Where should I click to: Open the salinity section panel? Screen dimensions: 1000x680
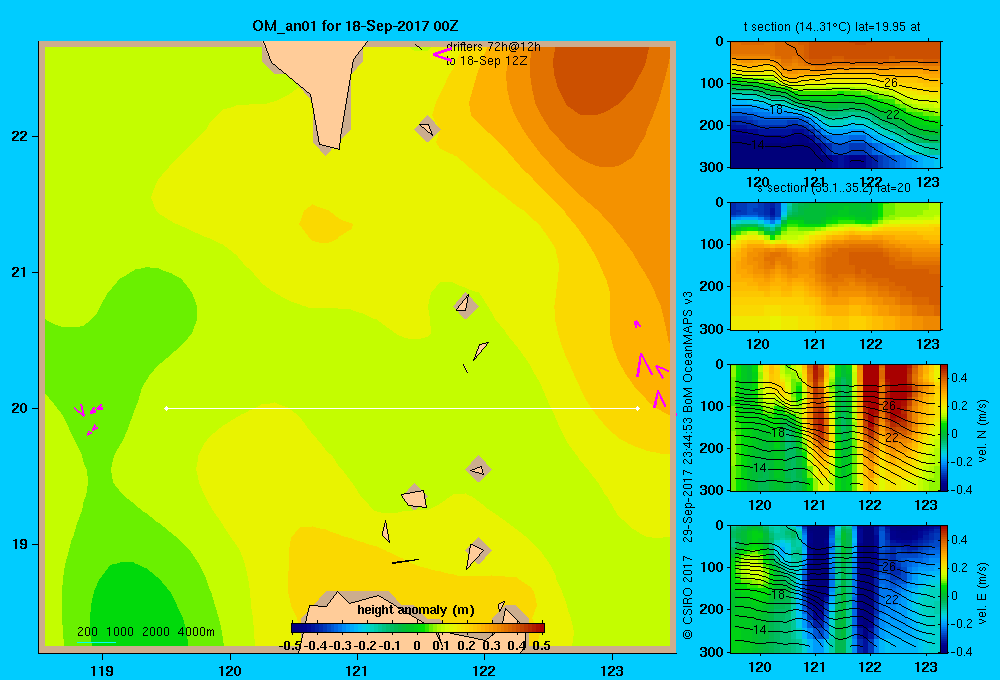tap(835, 266)
